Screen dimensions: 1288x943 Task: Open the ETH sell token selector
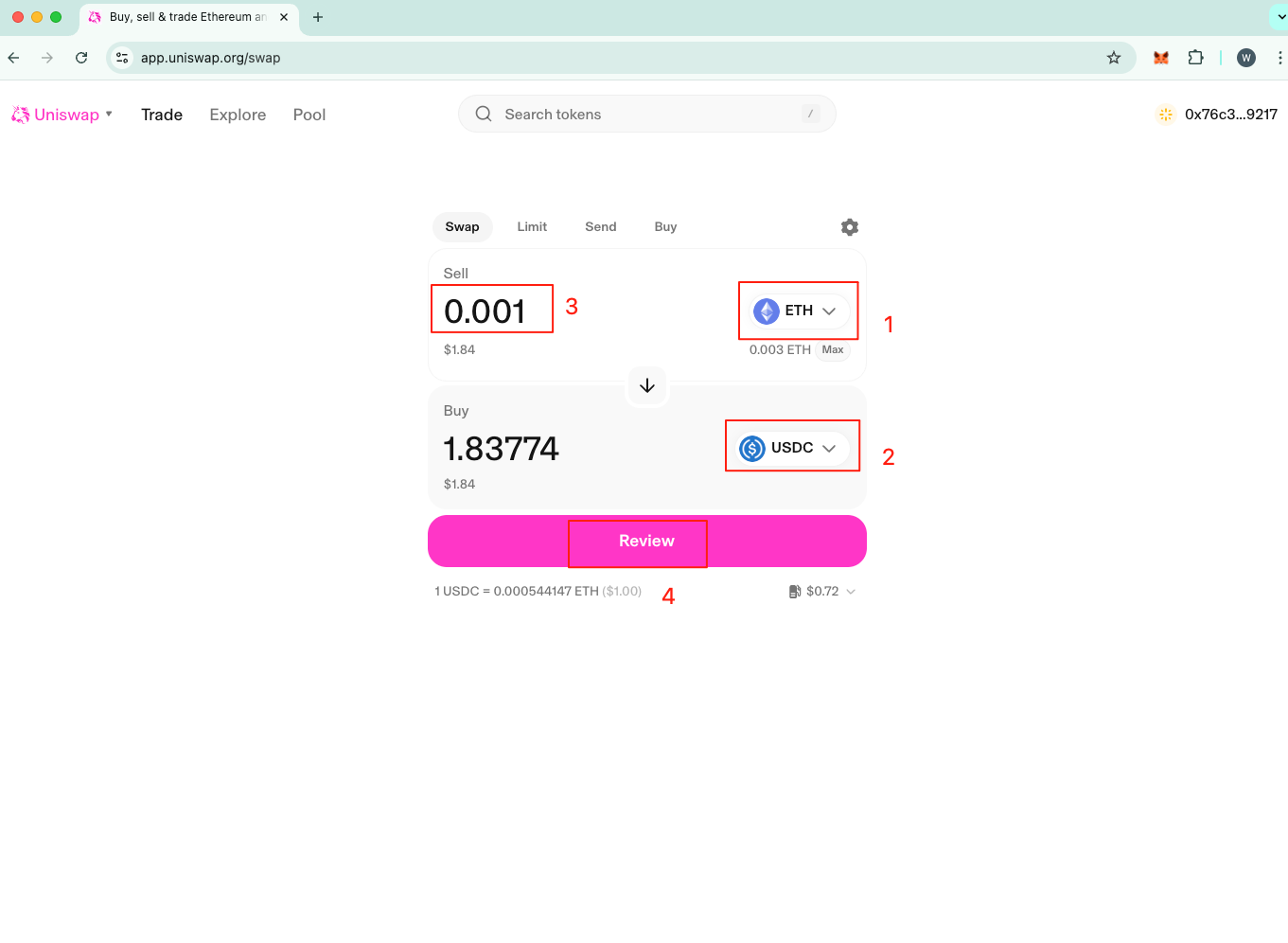798,311
